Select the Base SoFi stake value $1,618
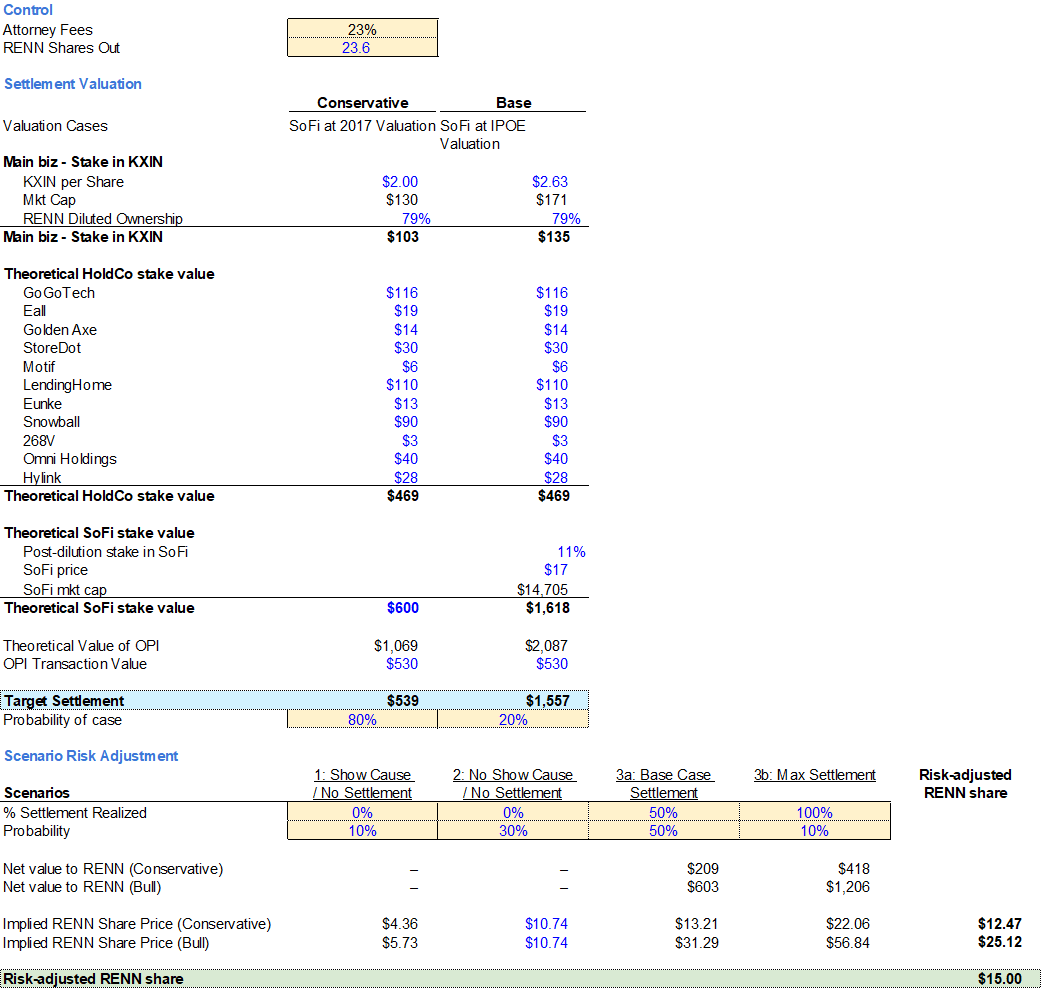1042x989 pixels. pos(548,607)
